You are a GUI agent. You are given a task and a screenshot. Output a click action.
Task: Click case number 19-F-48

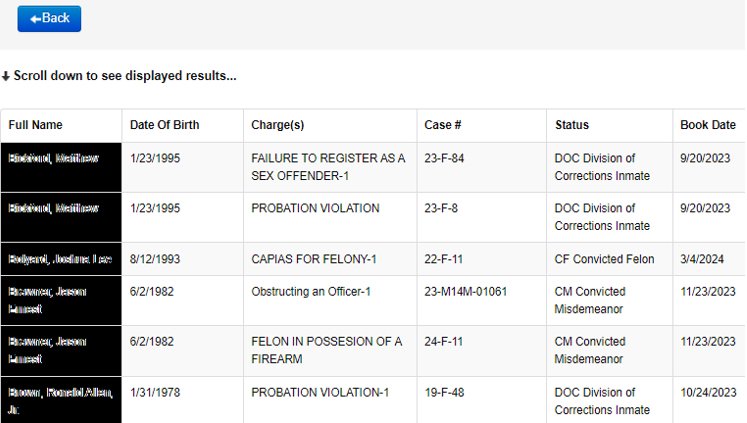445,392
